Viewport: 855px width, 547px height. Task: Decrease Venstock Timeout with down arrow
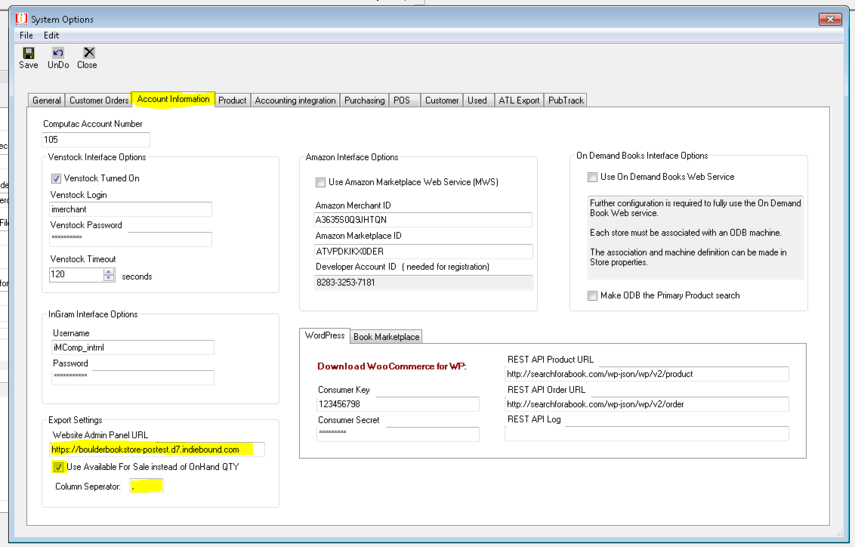point(109,278)
